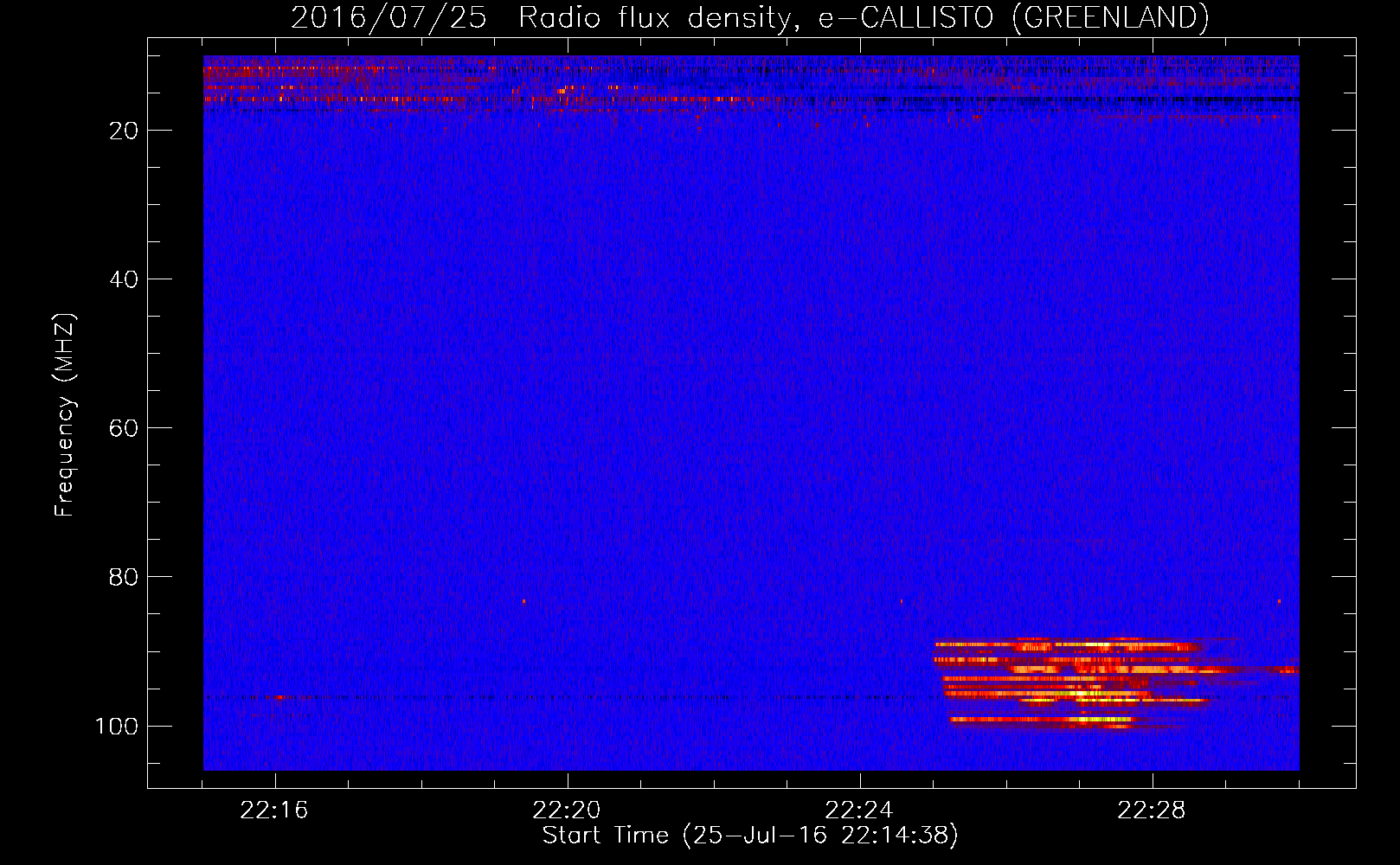This screenshot has height=865, width=1400.
Task: Click the 22:24 time tick label
Action: (x=859, y=811)
